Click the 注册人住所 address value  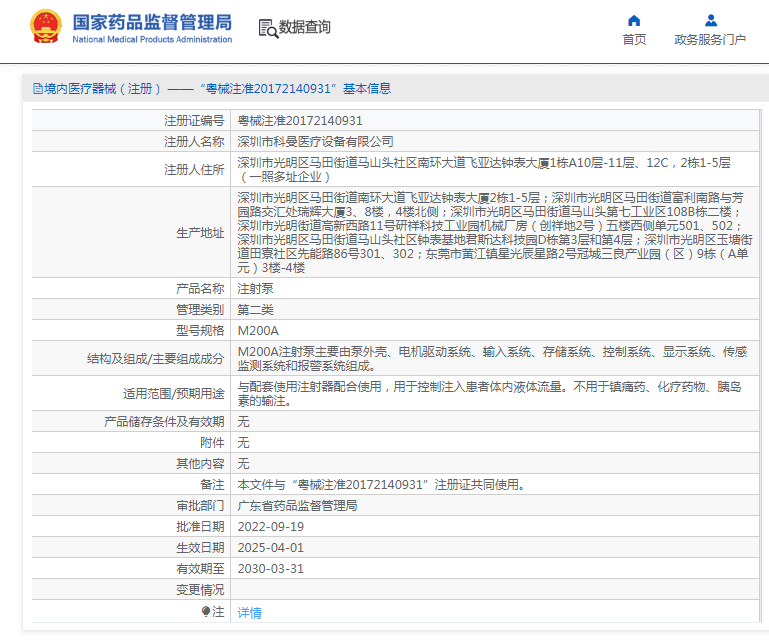(x=484, y=170)
